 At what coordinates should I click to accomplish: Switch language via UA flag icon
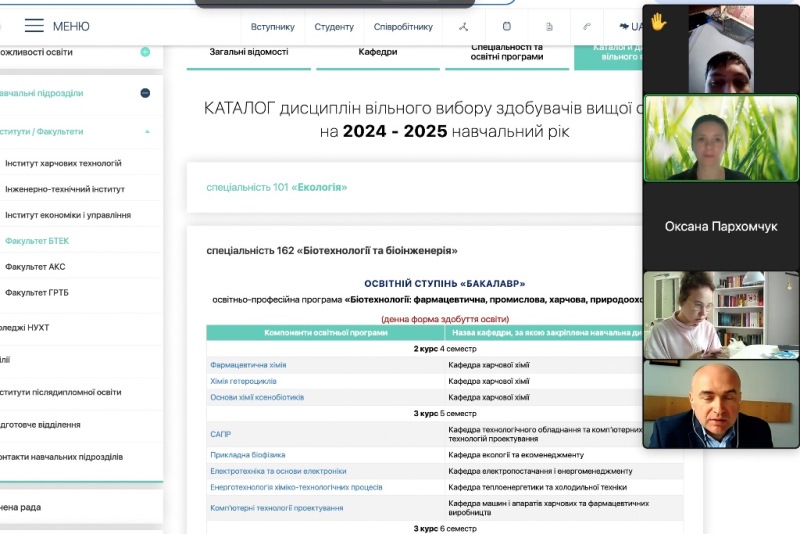tap(631, 27)
